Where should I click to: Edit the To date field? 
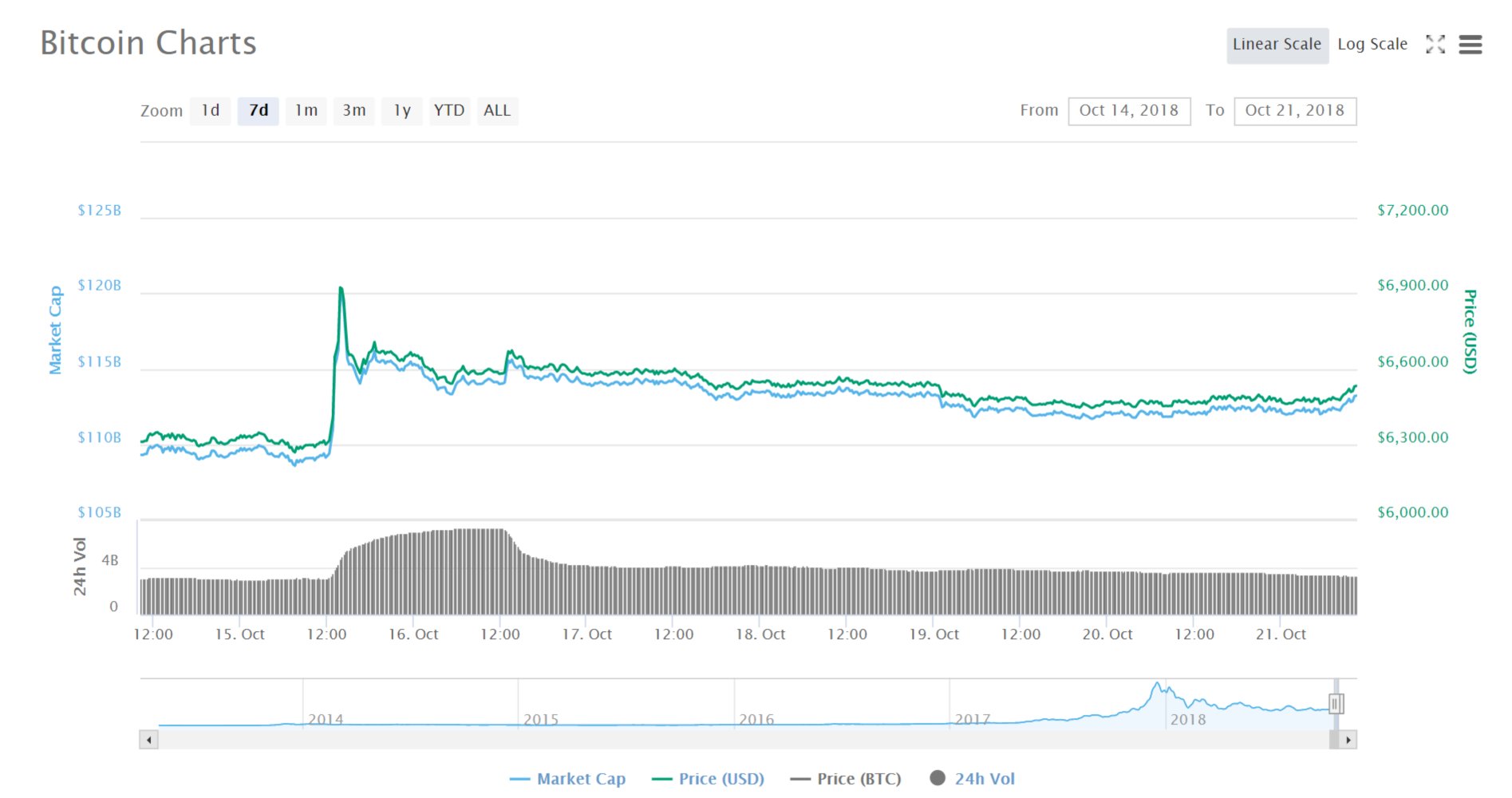1295,111
